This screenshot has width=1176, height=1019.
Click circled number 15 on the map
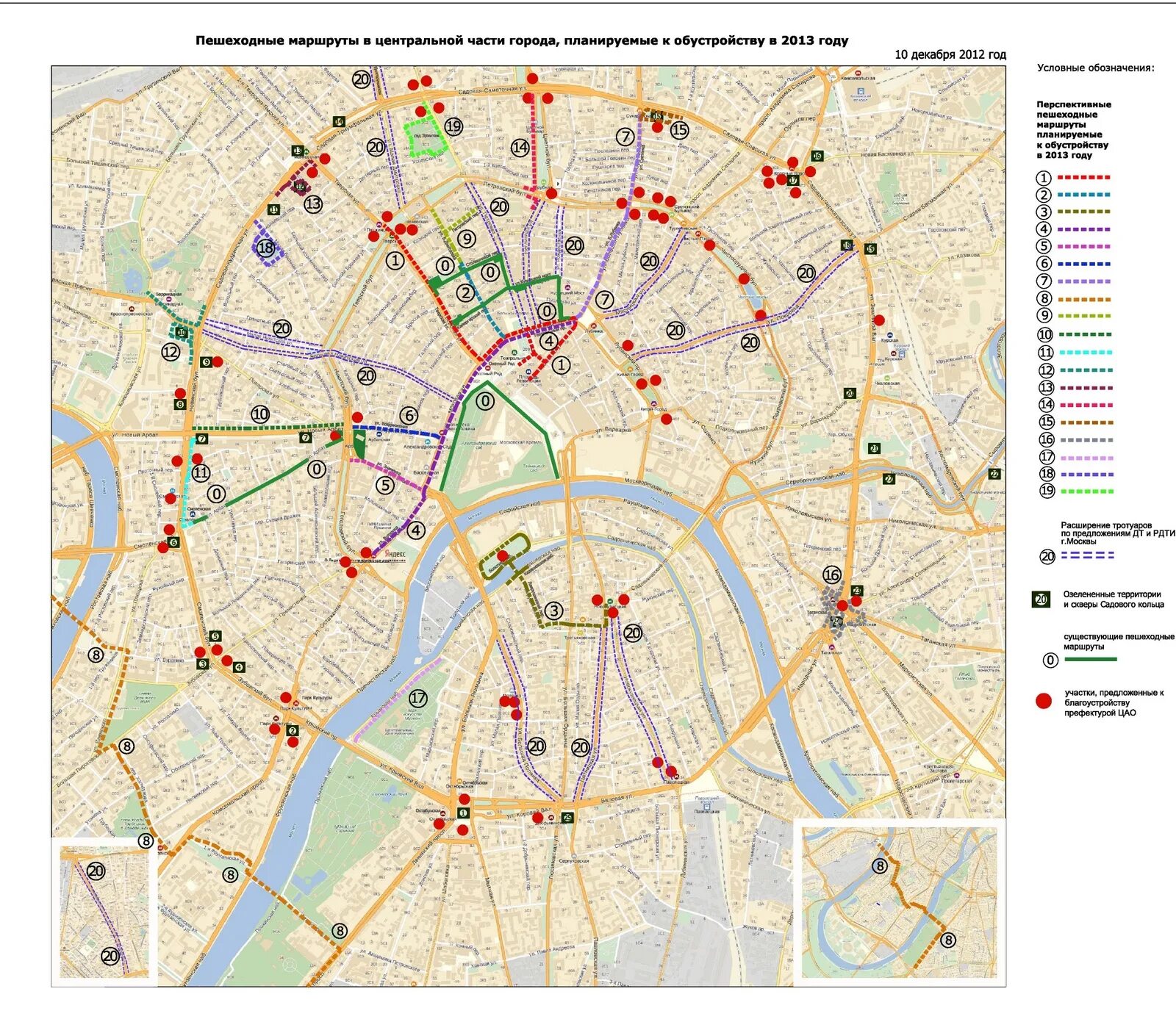click(679, 130)
